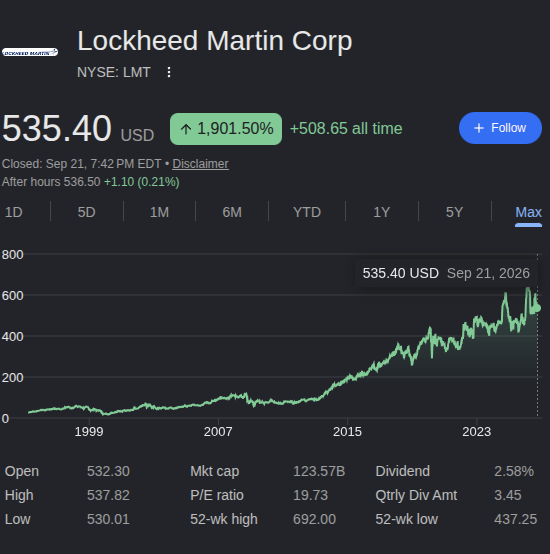Image resolution: width=550 pixels, height=554 pixels.
Task: Click the Lockheed Martin logo image
Action: 30,52
